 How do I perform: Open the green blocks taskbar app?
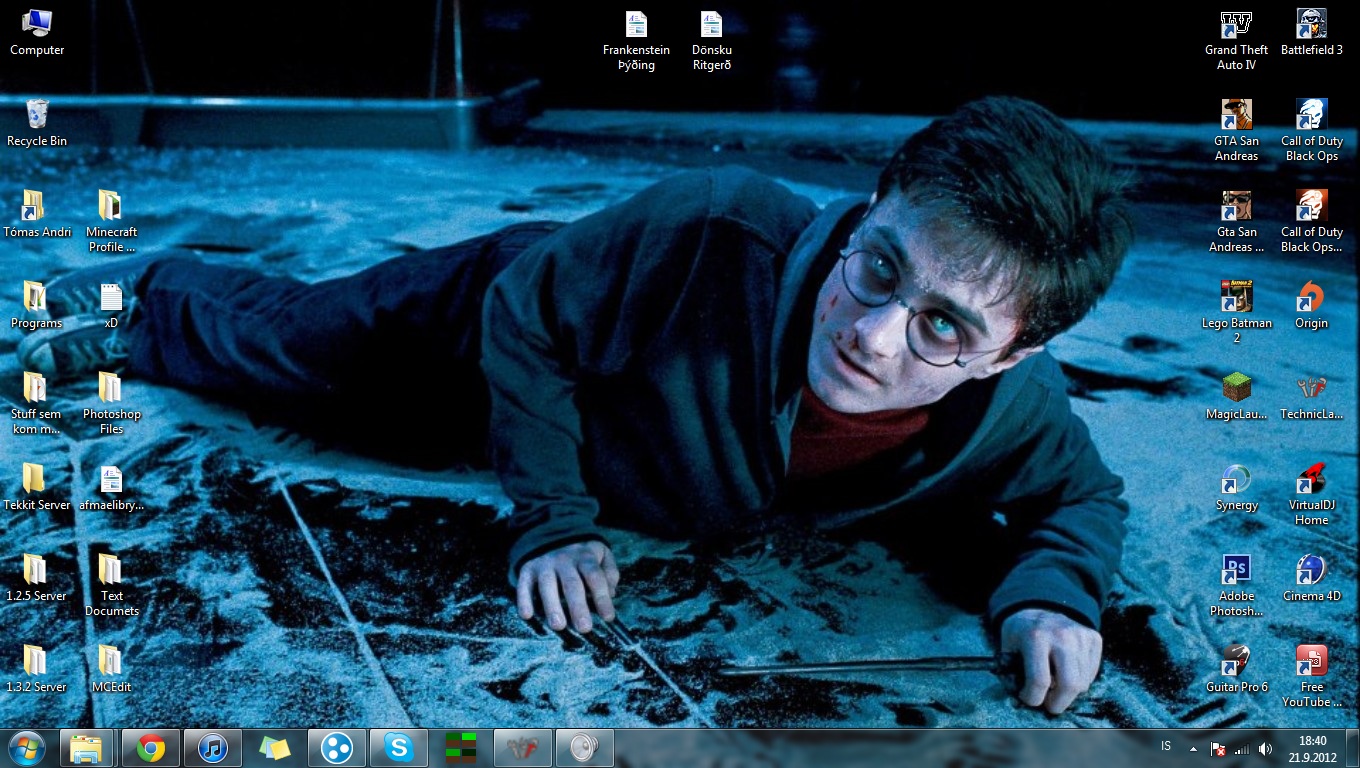(461, 748)
